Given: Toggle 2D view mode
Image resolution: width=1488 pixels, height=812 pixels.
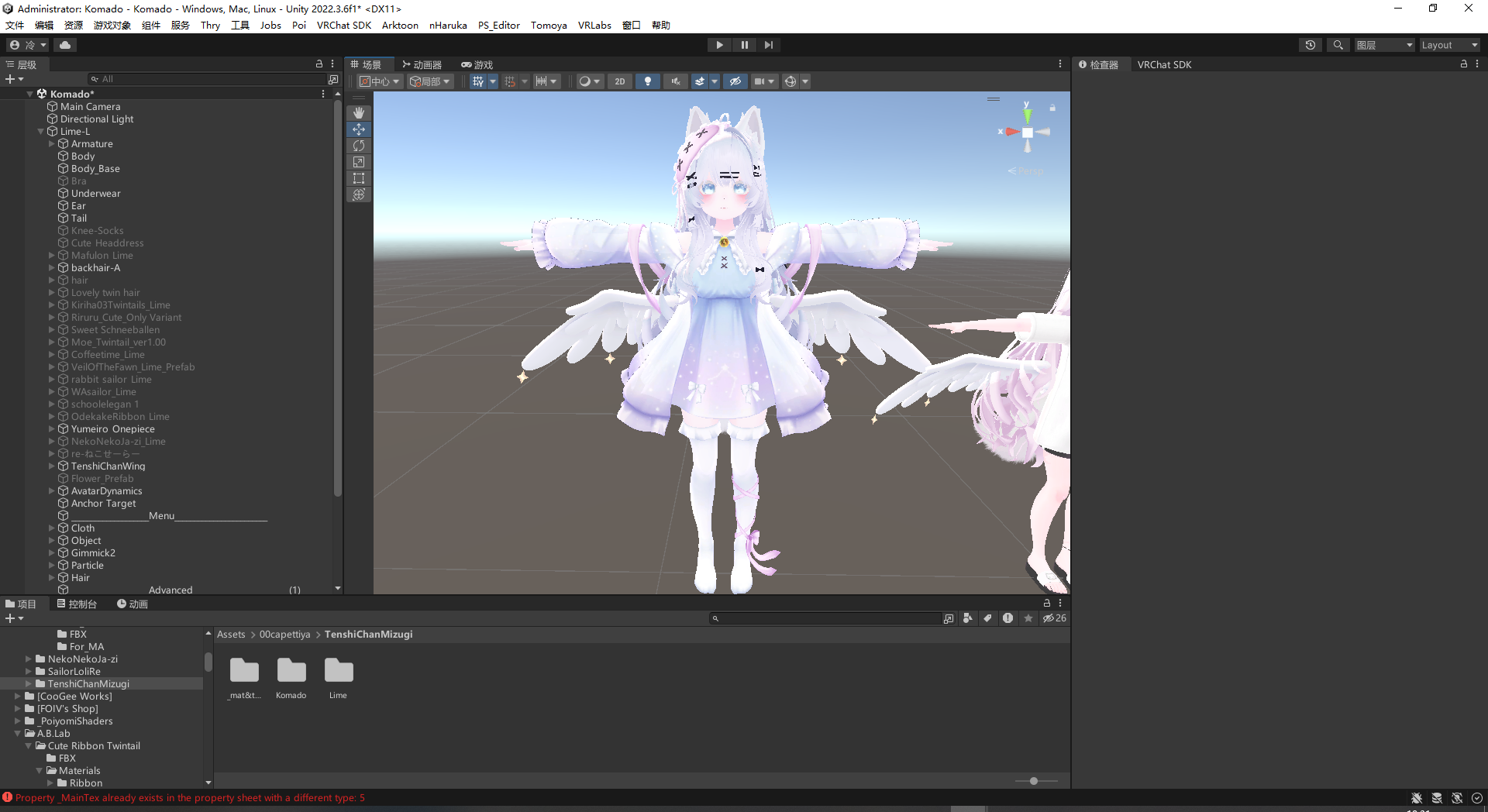Looking at the screenshot, I should (620, 81).
